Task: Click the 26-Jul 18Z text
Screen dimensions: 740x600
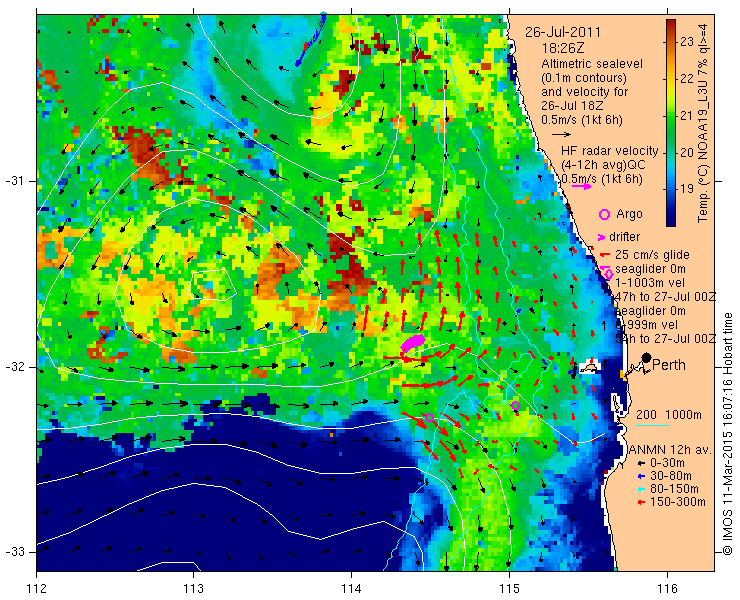Action: pyautogui.click(x=571, y=106)
